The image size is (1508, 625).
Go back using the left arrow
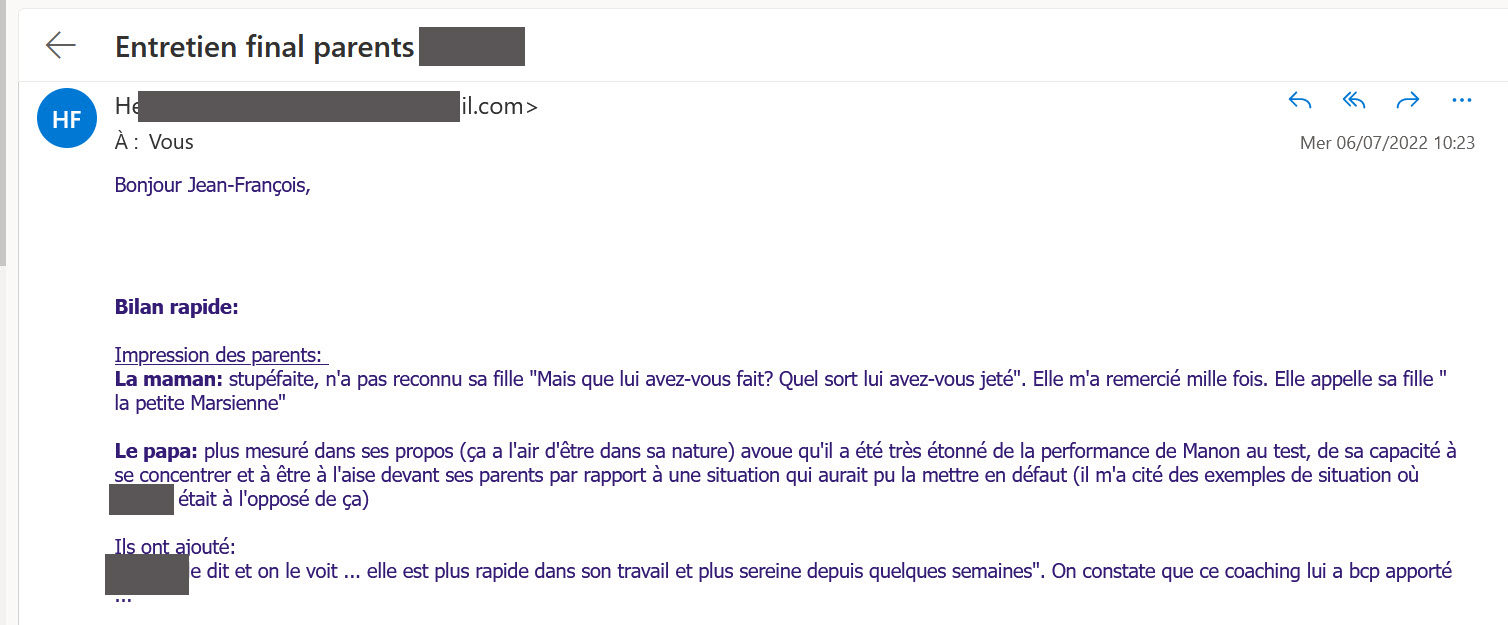coord(61,46)
